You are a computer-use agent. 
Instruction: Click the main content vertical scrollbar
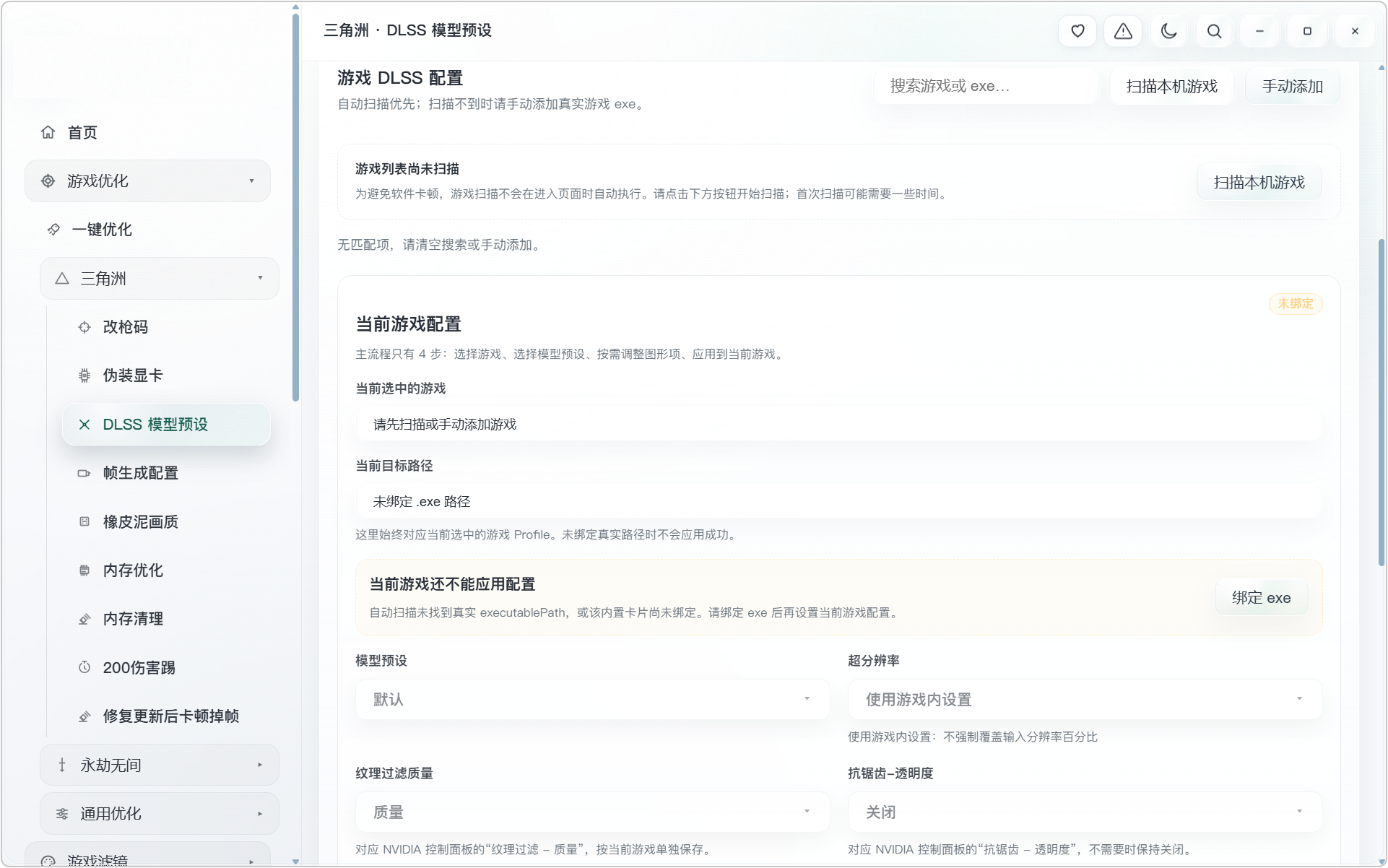click(1381, 402)
